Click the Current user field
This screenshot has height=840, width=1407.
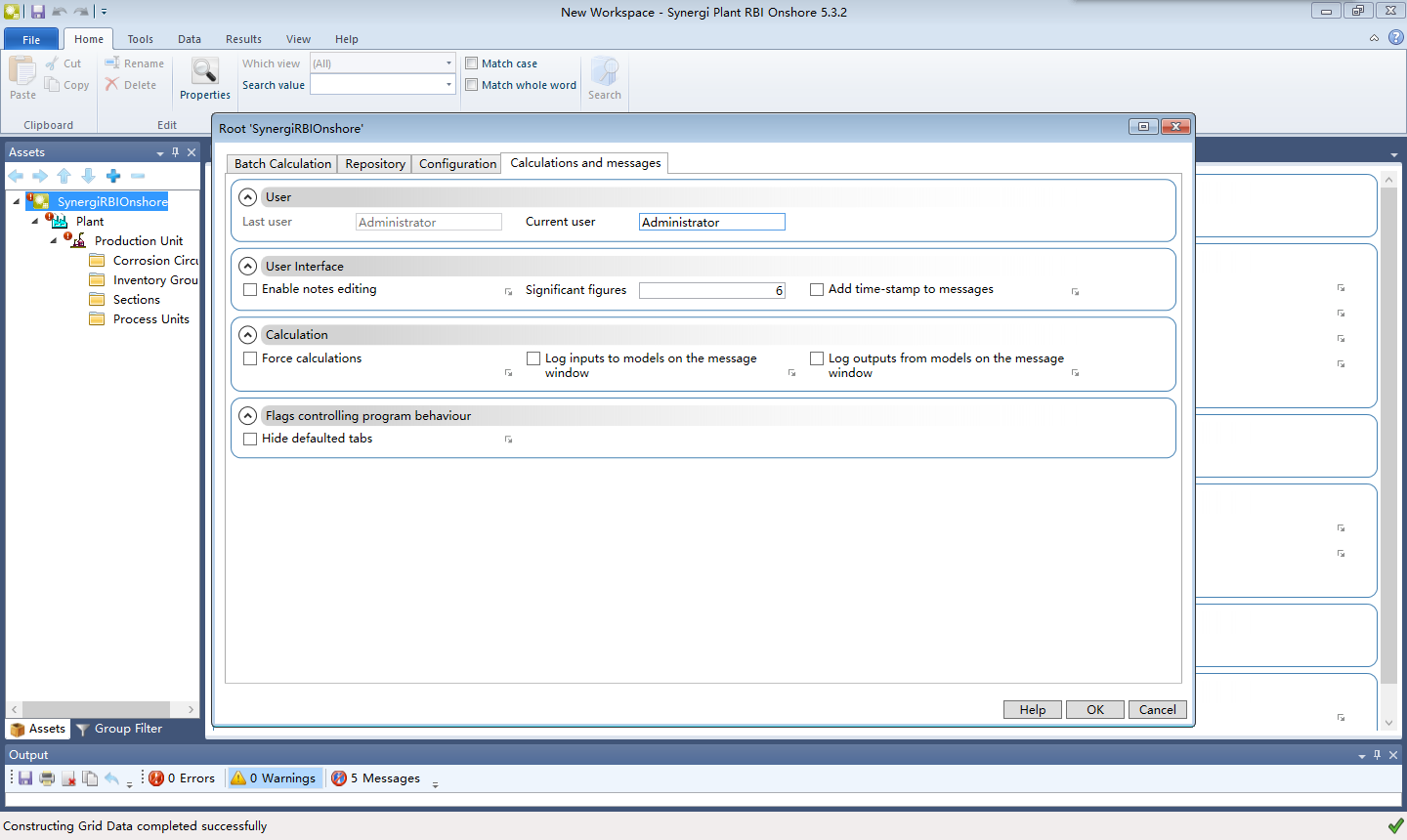pos(712,222)
